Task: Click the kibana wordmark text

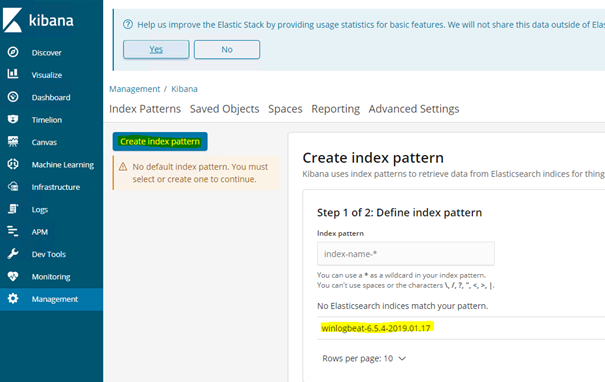Action: tap(51, 20)
